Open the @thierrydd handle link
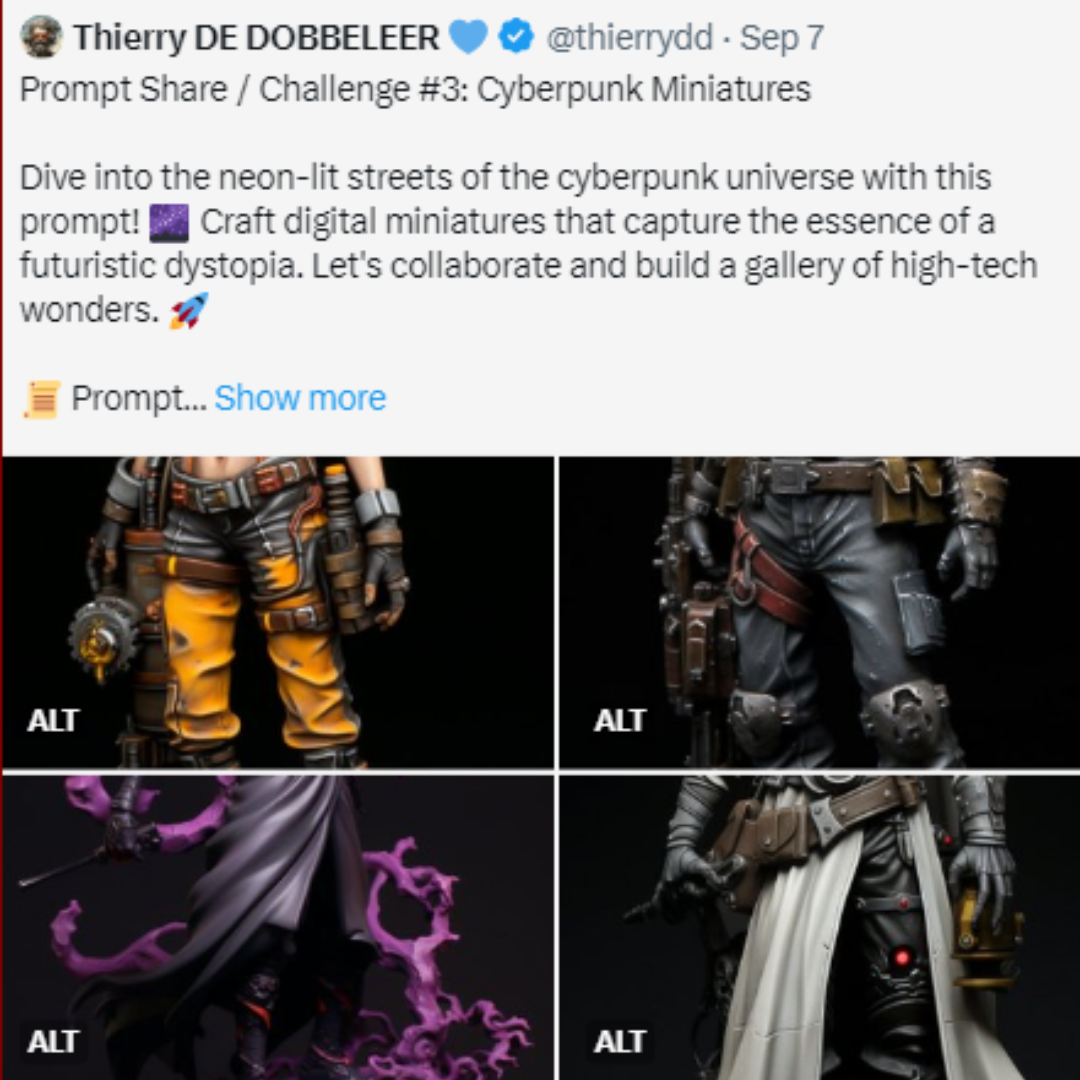1080x1080 pixels. tap(630, 37)
